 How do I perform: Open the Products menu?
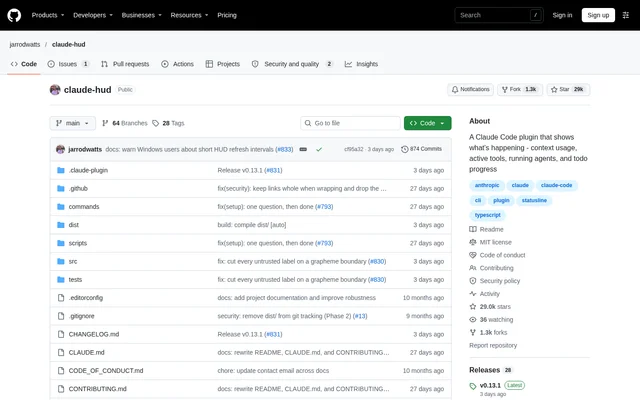(48, 15)
